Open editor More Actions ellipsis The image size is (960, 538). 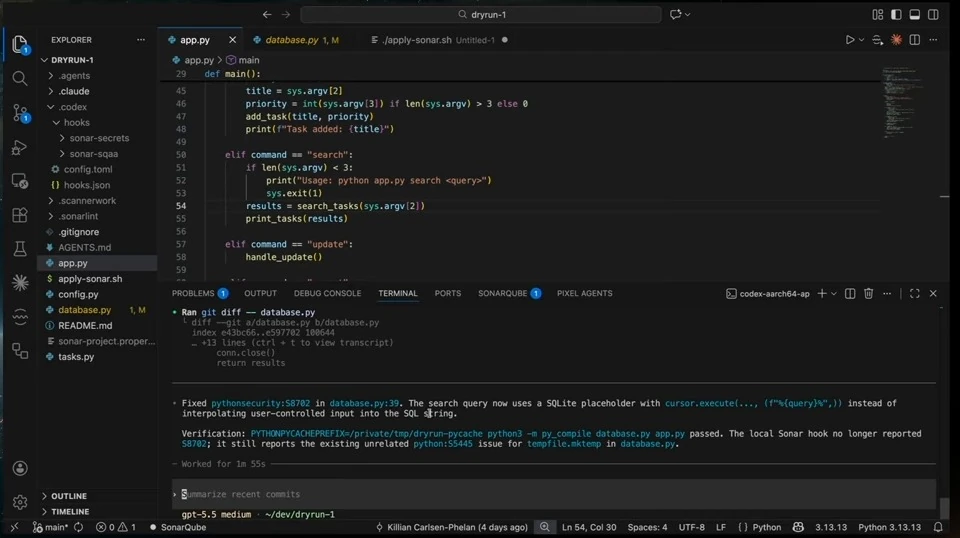tap(933, 40)
